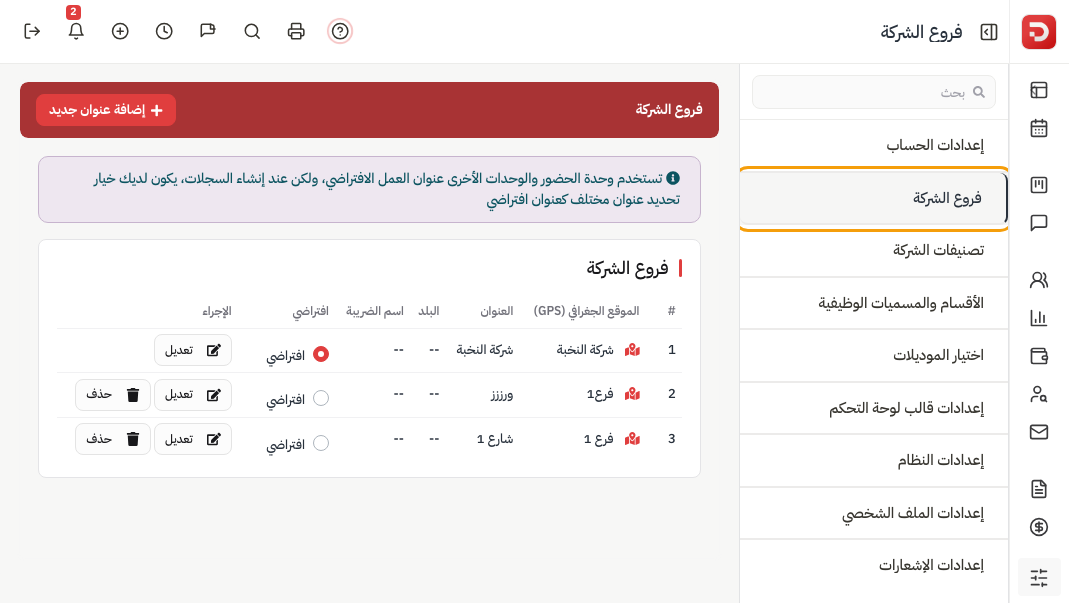Open تصنيفات الشركة menu item
Screen dimensions: 1069x603
pos(873,250)
